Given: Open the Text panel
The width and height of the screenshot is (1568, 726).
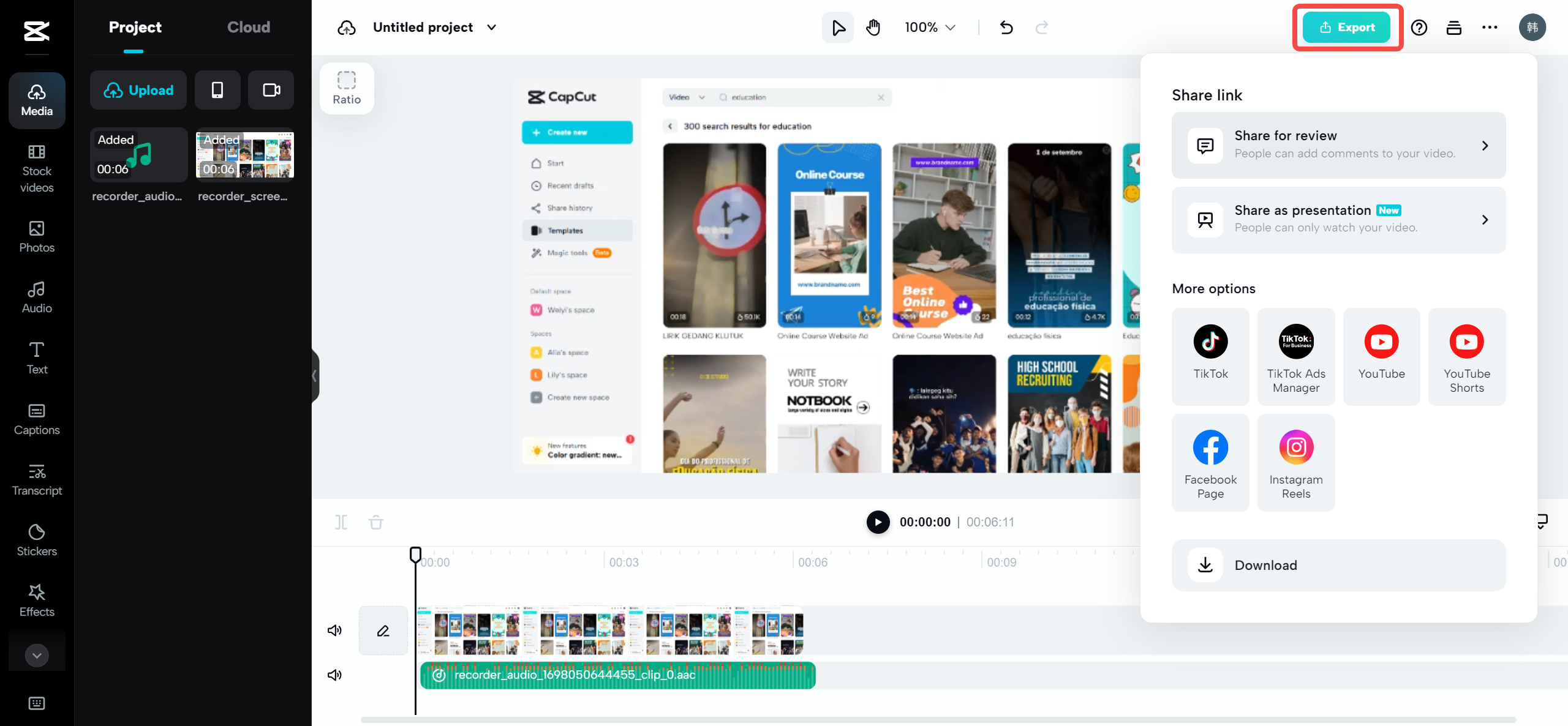Looking at the screenshot, I should [37, 358].
